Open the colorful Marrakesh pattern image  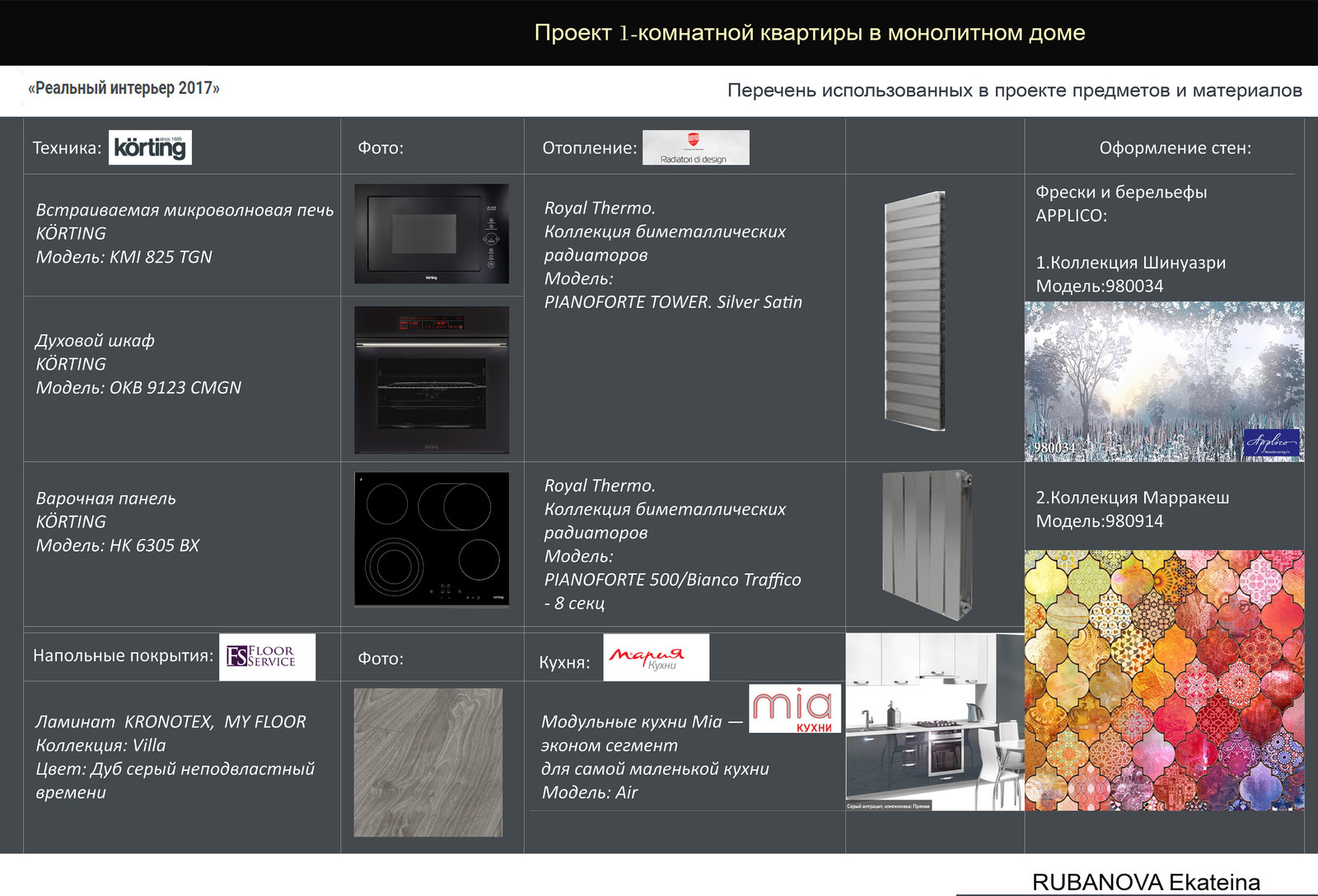coord(1164,680)
